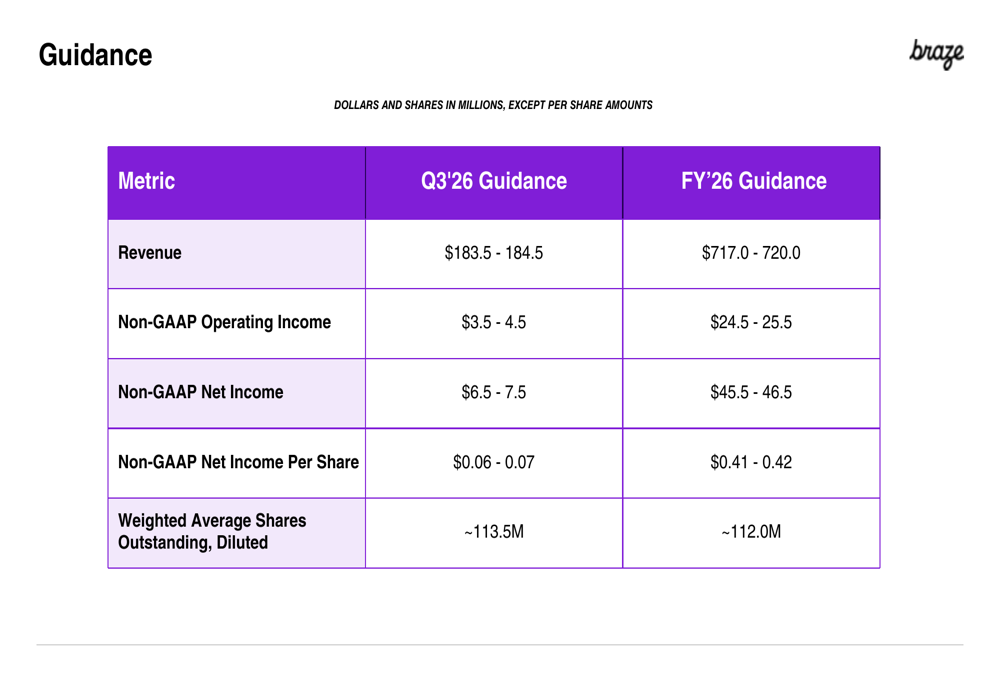Click the $3.5 - 4.5 operating income cell
Viewport: 1000px width, 685px height.
[494, 323]
